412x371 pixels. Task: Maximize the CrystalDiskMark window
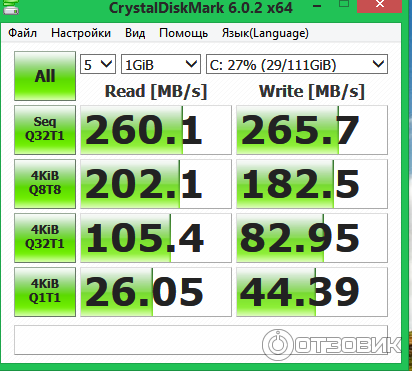[x=344, y=4]
